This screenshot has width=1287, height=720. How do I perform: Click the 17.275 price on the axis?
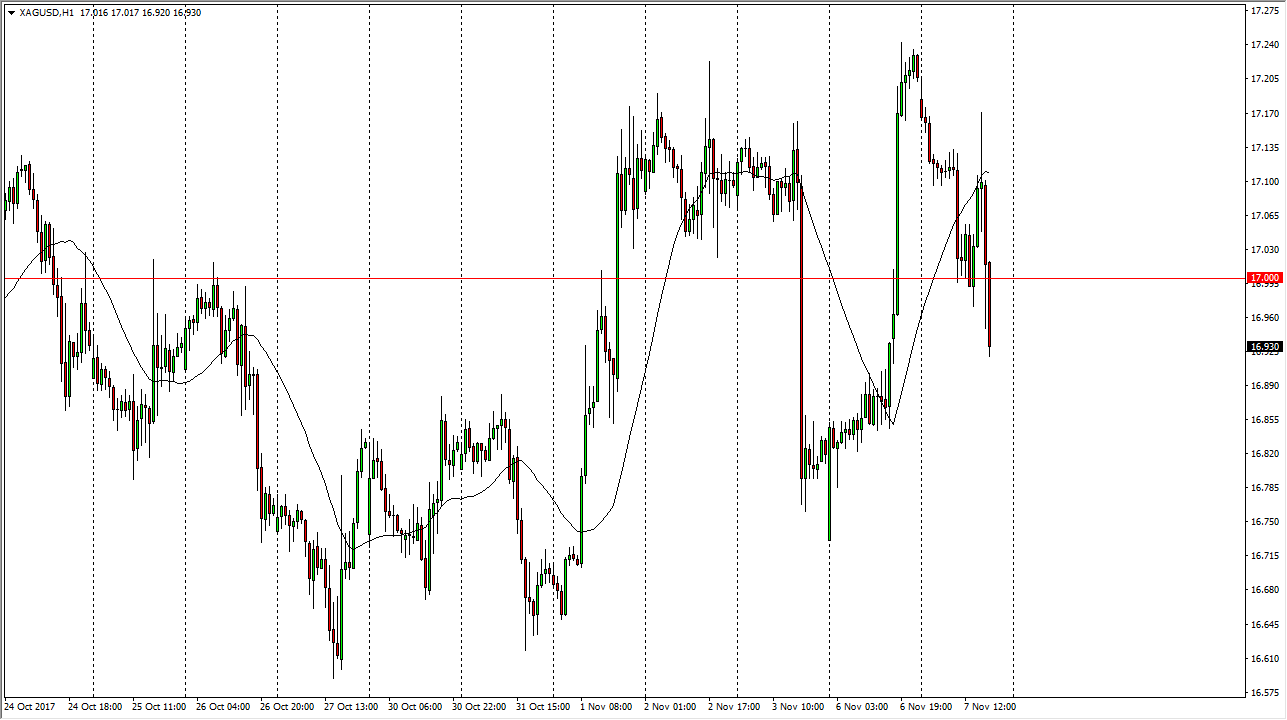click(1264, 11)
